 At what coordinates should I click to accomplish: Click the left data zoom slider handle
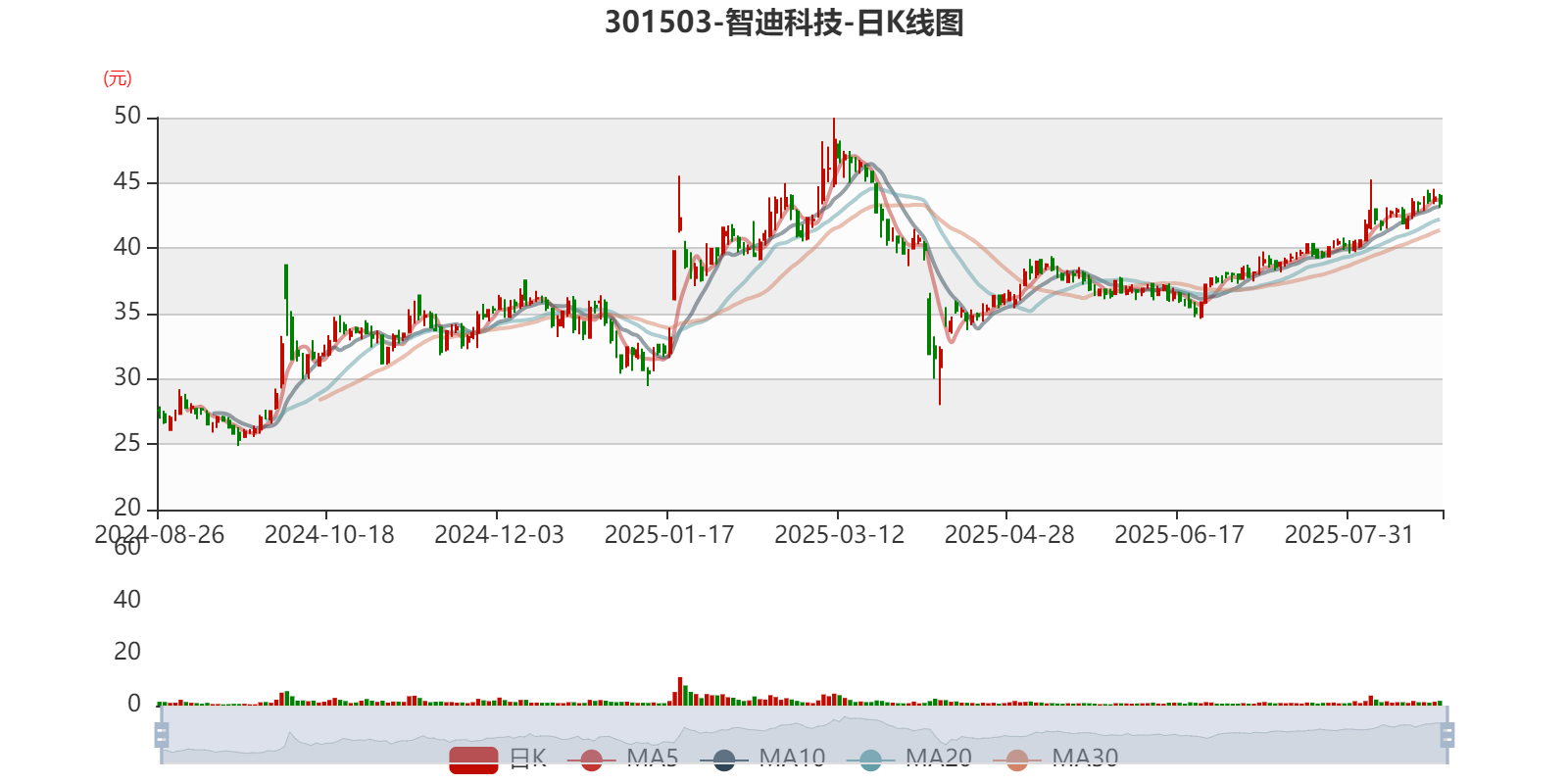click(x=162, y=735)
